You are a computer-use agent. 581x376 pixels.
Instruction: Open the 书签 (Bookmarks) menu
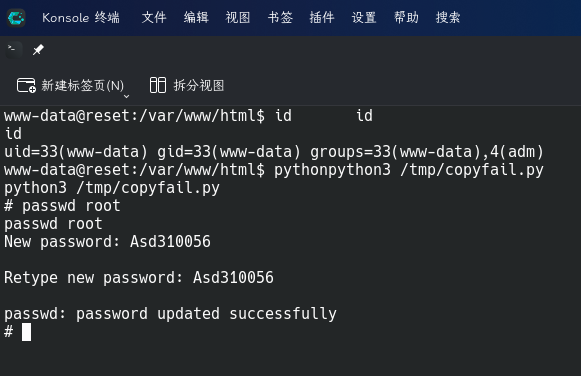tap(280, 17)
